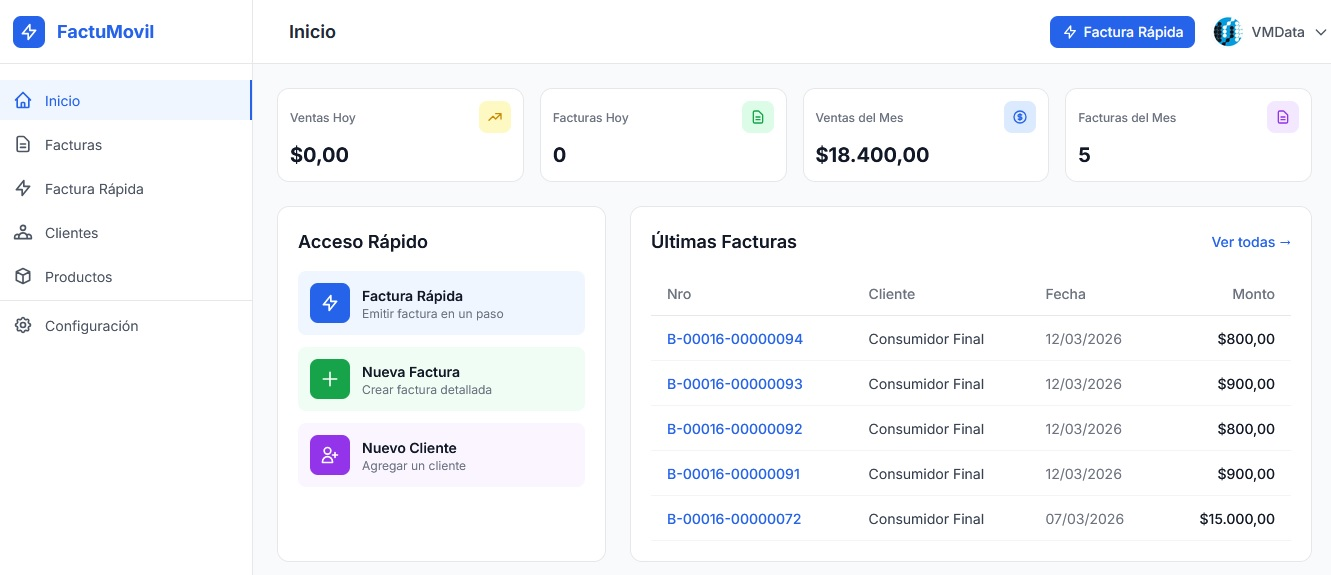Click the Ver todas link
Viewport: 1331px width, 575px height.
point(1251,242)
